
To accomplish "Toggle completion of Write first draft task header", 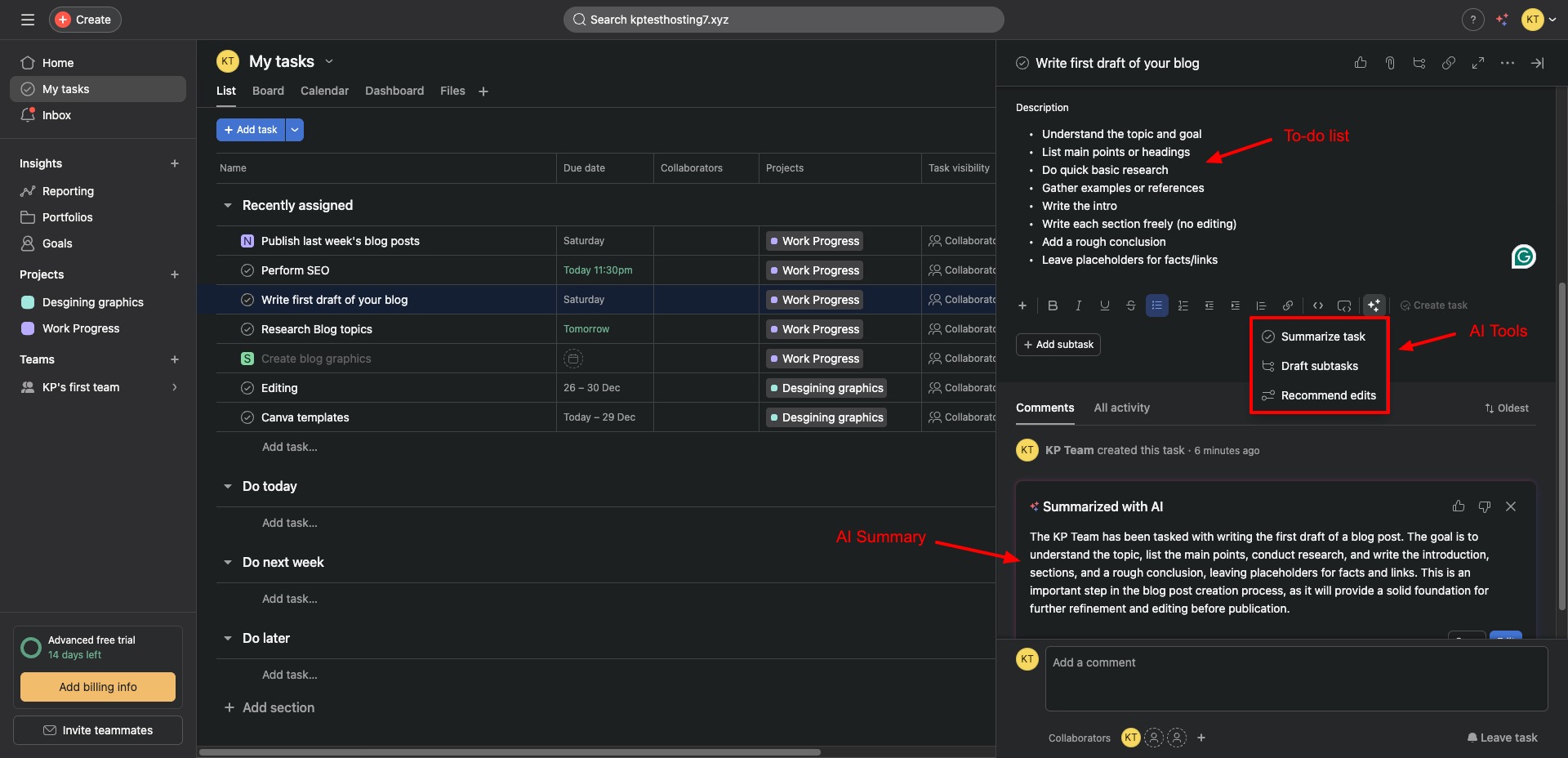I will point(1022,63).
